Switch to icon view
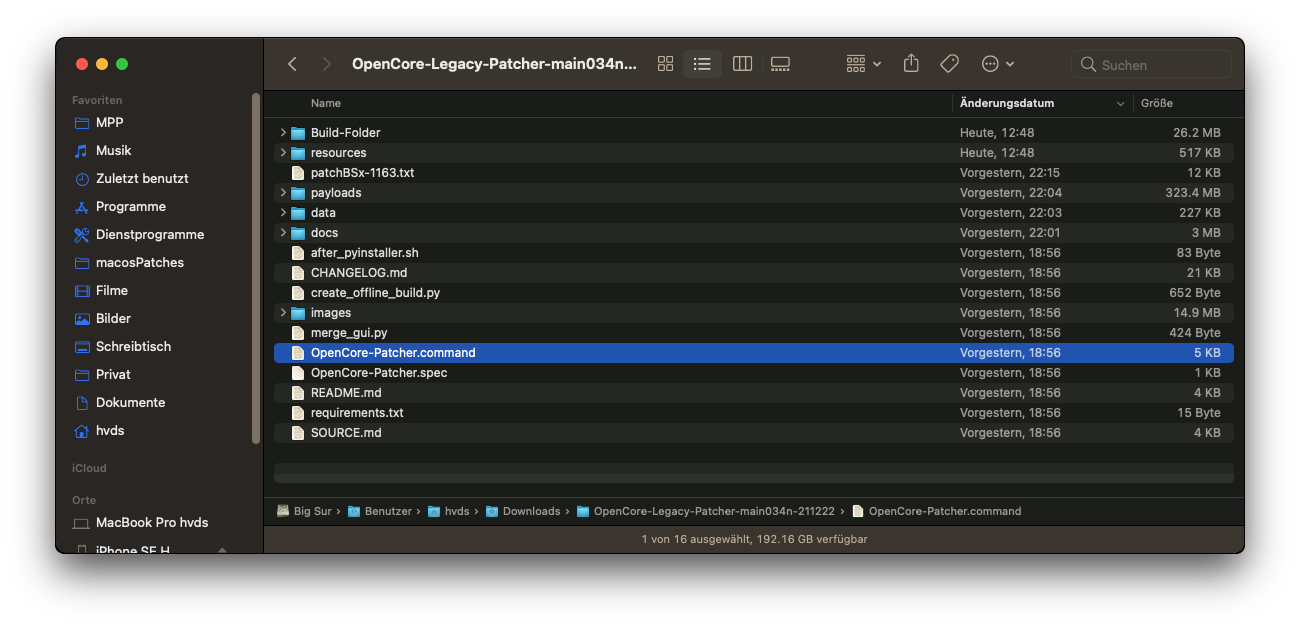This screenshot has height=627, width=1300. (x=665, y=64)
